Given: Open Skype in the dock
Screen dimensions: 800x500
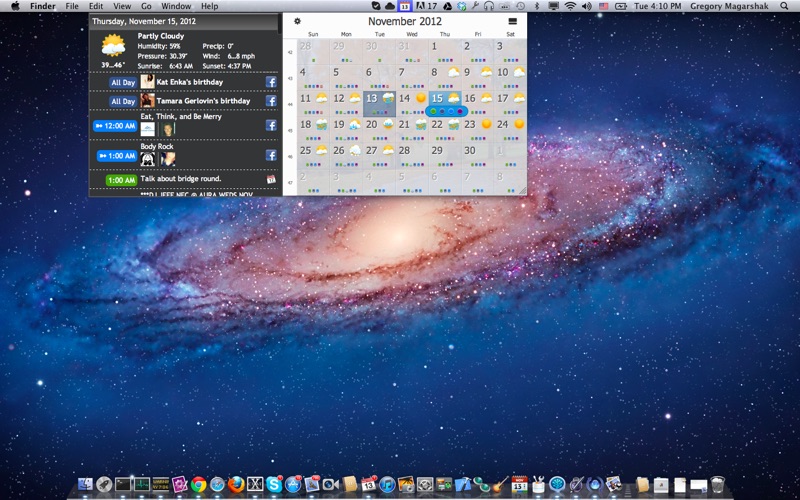Looking at the screenshot, I should (x=274, y=484).
